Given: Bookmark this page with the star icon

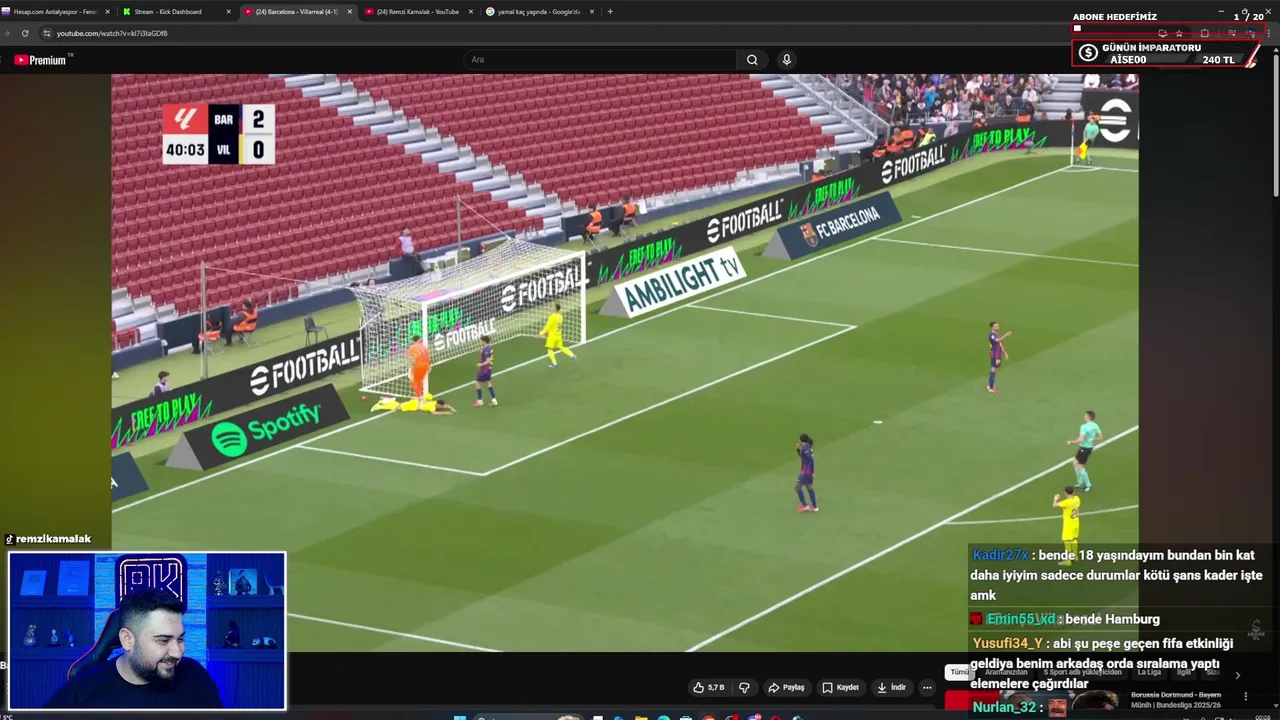Looking at the screenshot, I should point(1179,33).
